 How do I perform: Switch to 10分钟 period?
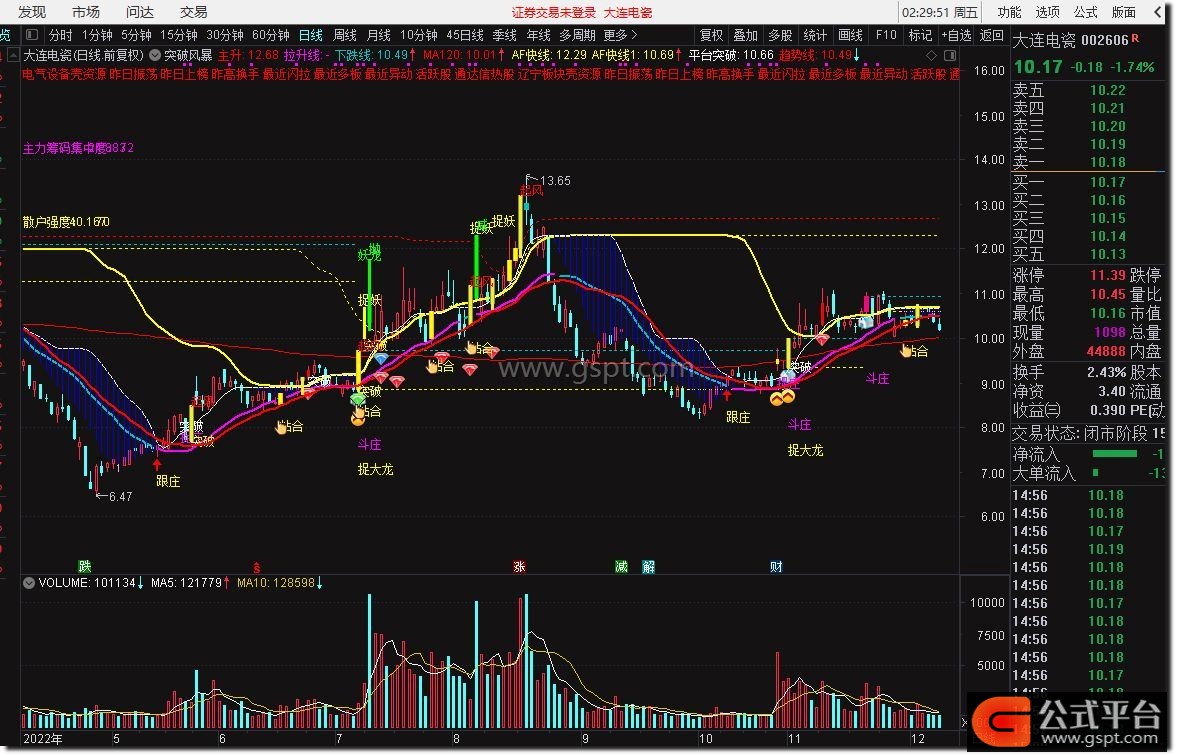[x=419, y=35]
